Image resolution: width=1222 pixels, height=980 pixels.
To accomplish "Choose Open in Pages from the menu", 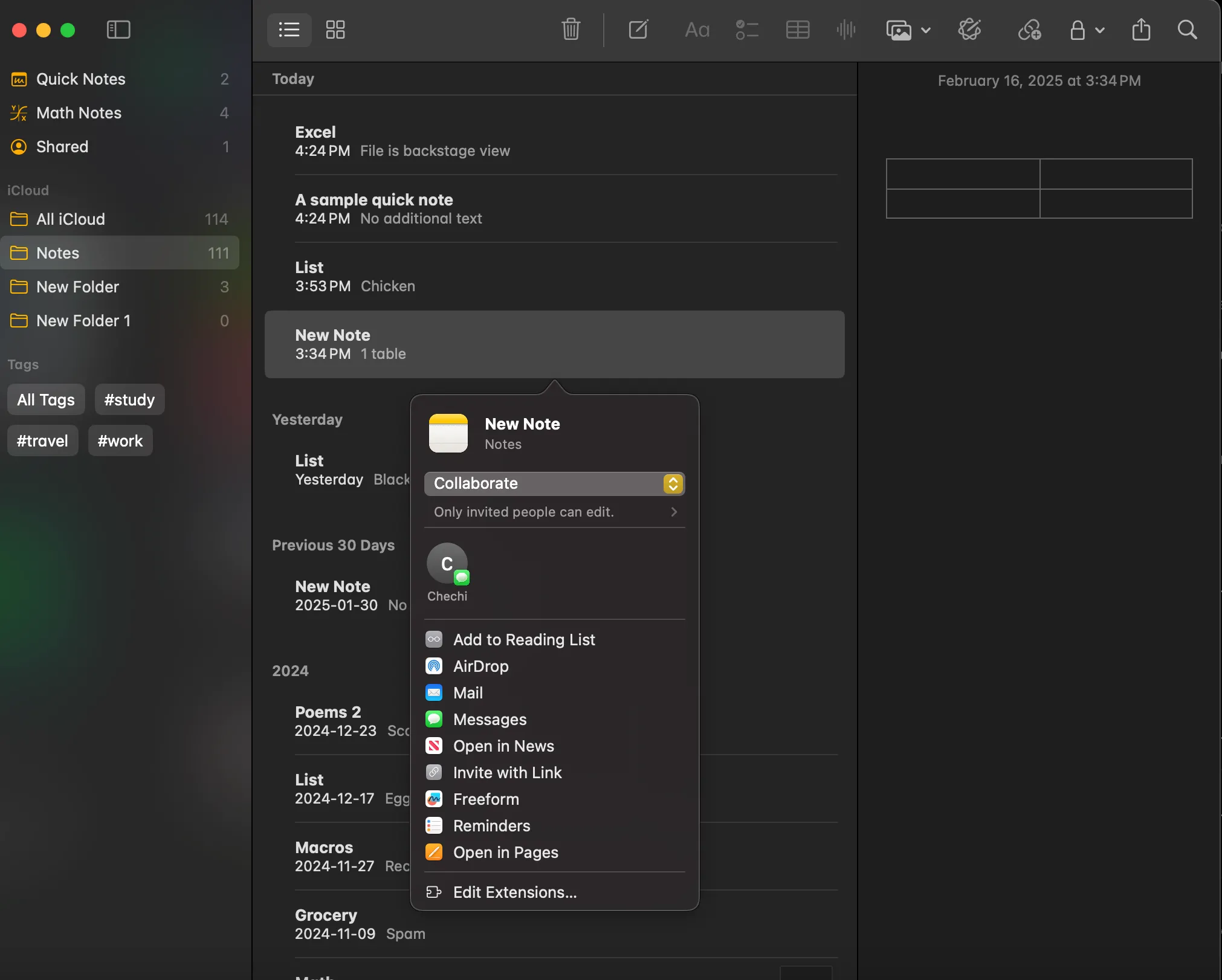I will tap(506, 853).
